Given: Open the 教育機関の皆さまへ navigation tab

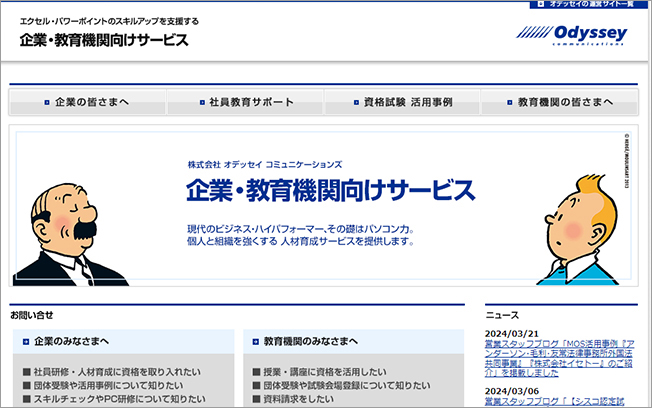Looking at the screenshot, I should click(x=560, y=102).
